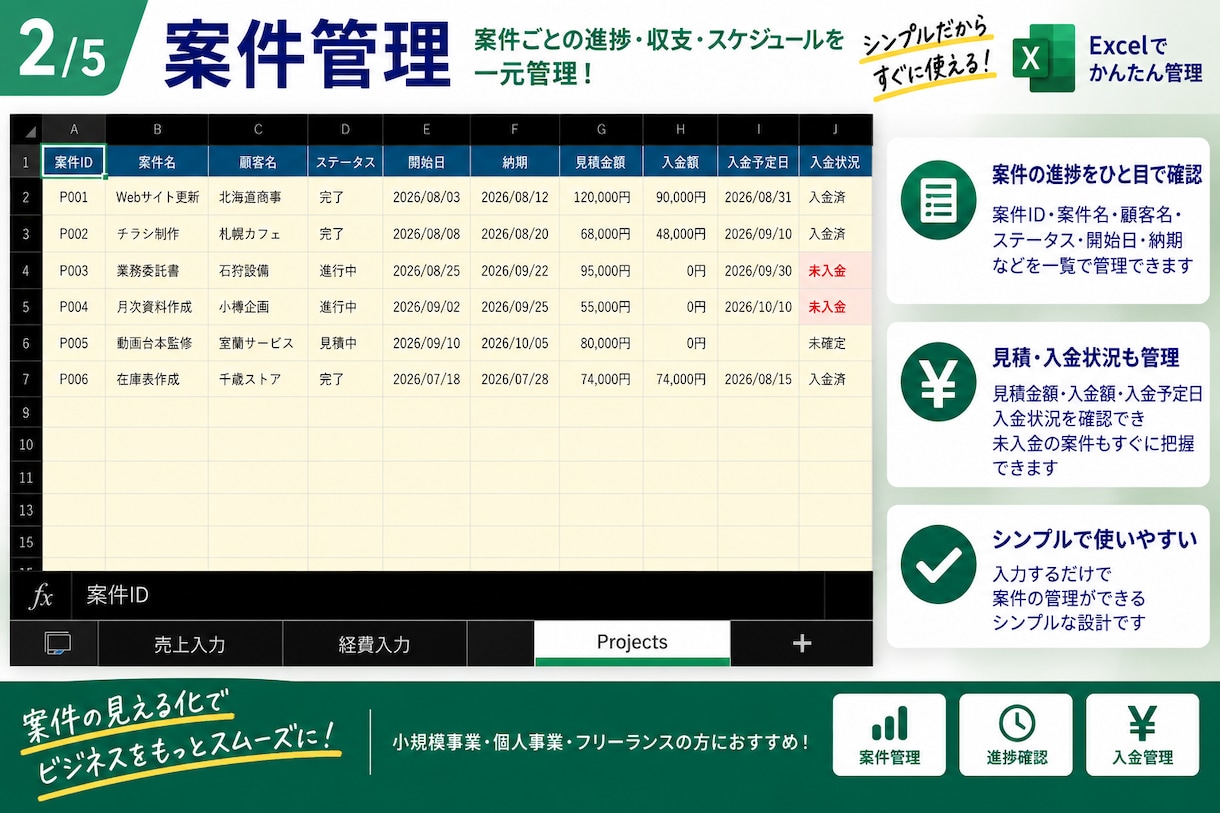Select the 未入金 cell in row P004
This screenshot has height=813, width=1220.
pos(835,306)
